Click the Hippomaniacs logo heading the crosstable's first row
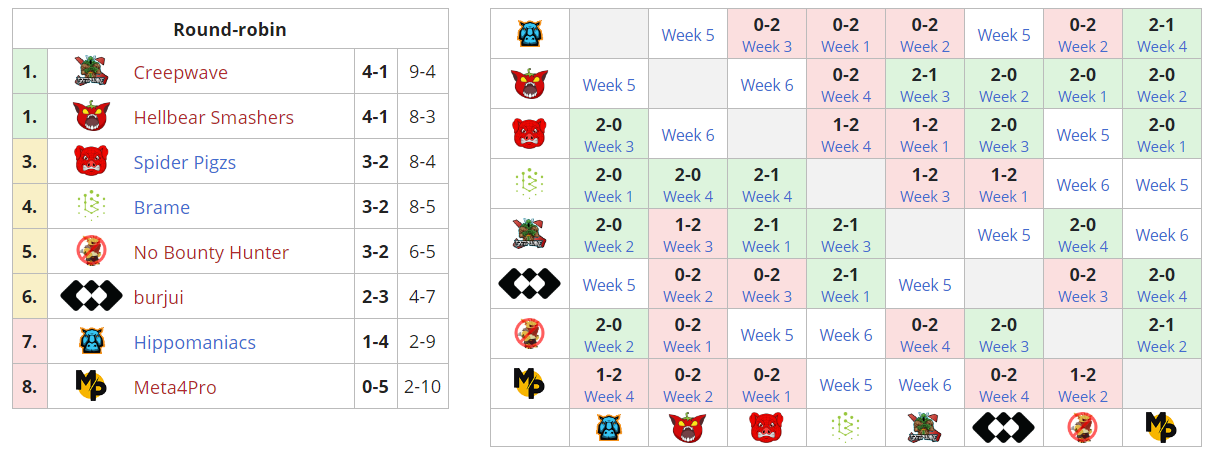The width and height of the screenshot is (1211, 453). click(529, 35)
